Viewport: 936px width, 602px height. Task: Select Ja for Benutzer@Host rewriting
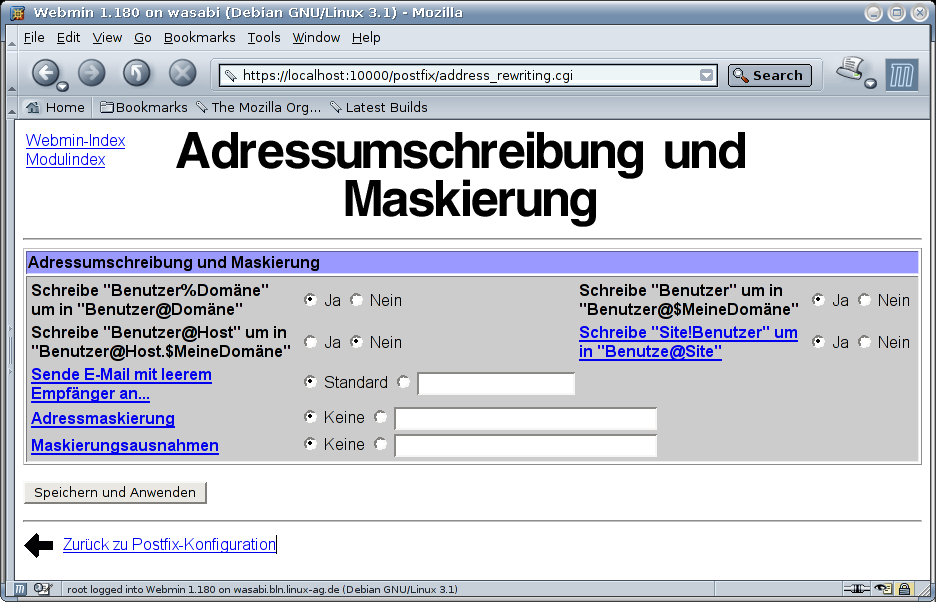(310, 342)
